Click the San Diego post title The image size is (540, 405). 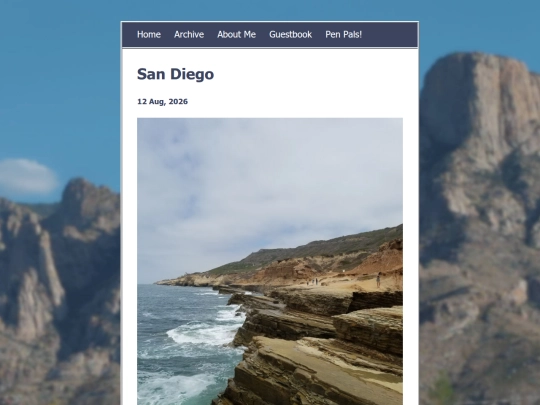coord(175,74)
